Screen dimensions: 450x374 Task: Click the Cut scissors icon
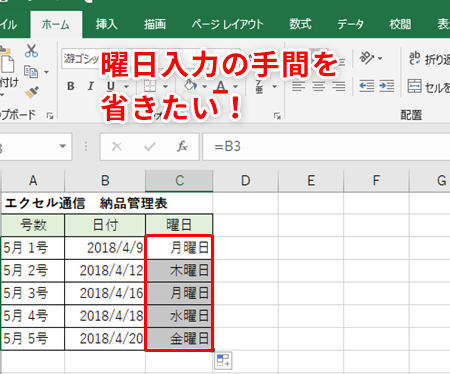pyautogui.click(x=31, y=51)
